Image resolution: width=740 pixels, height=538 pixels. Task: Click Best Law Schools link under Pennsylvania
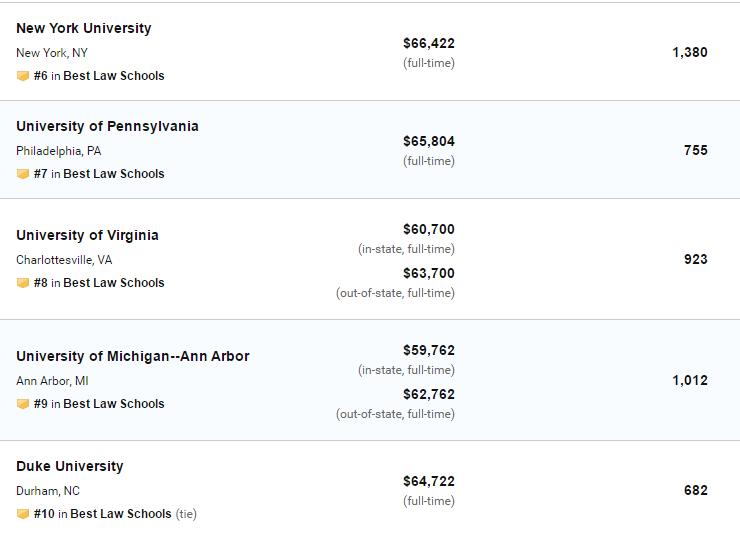[x=114, y=174]
